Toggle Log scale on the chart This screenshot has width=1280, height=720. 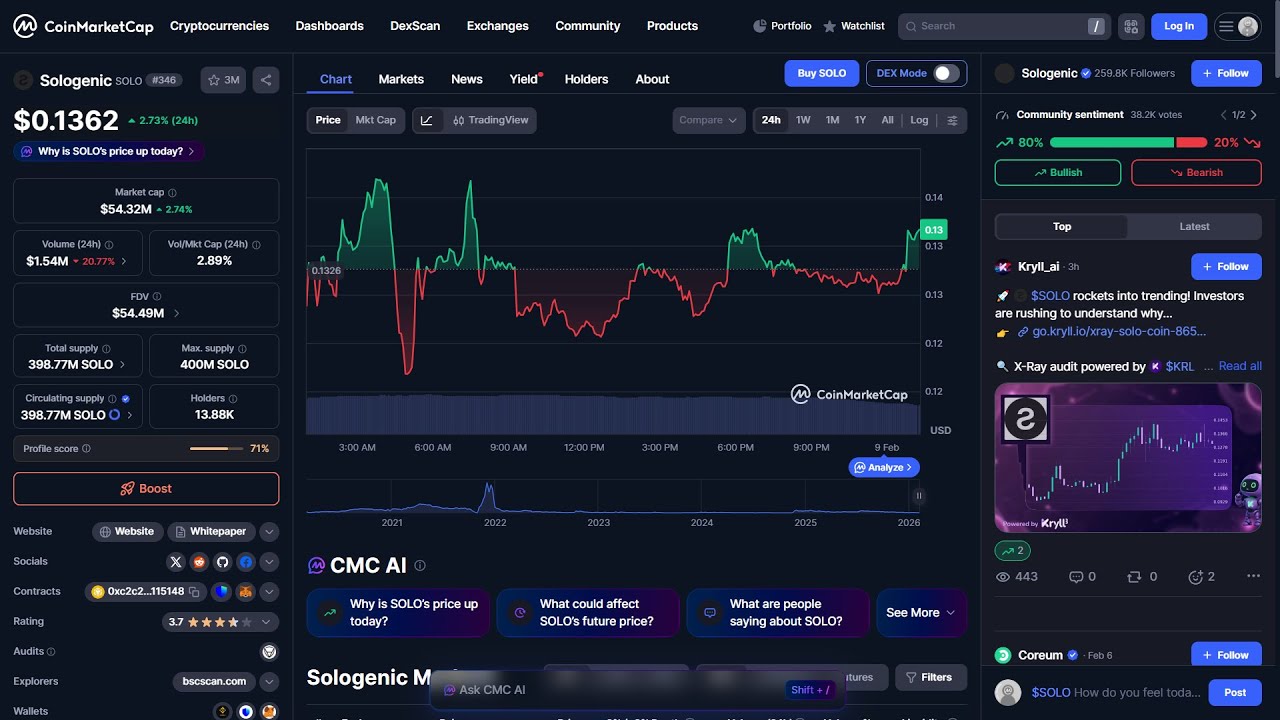coord(919,120)
